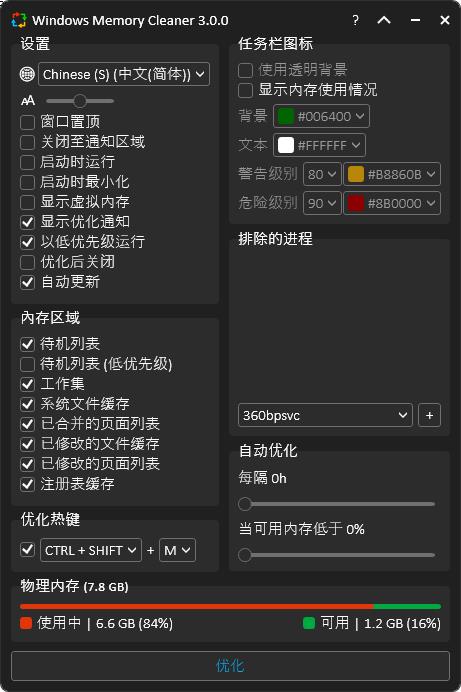Open the Chinese (S) language dropdown
The image size is (461, 692).
(x=124, y=74)
